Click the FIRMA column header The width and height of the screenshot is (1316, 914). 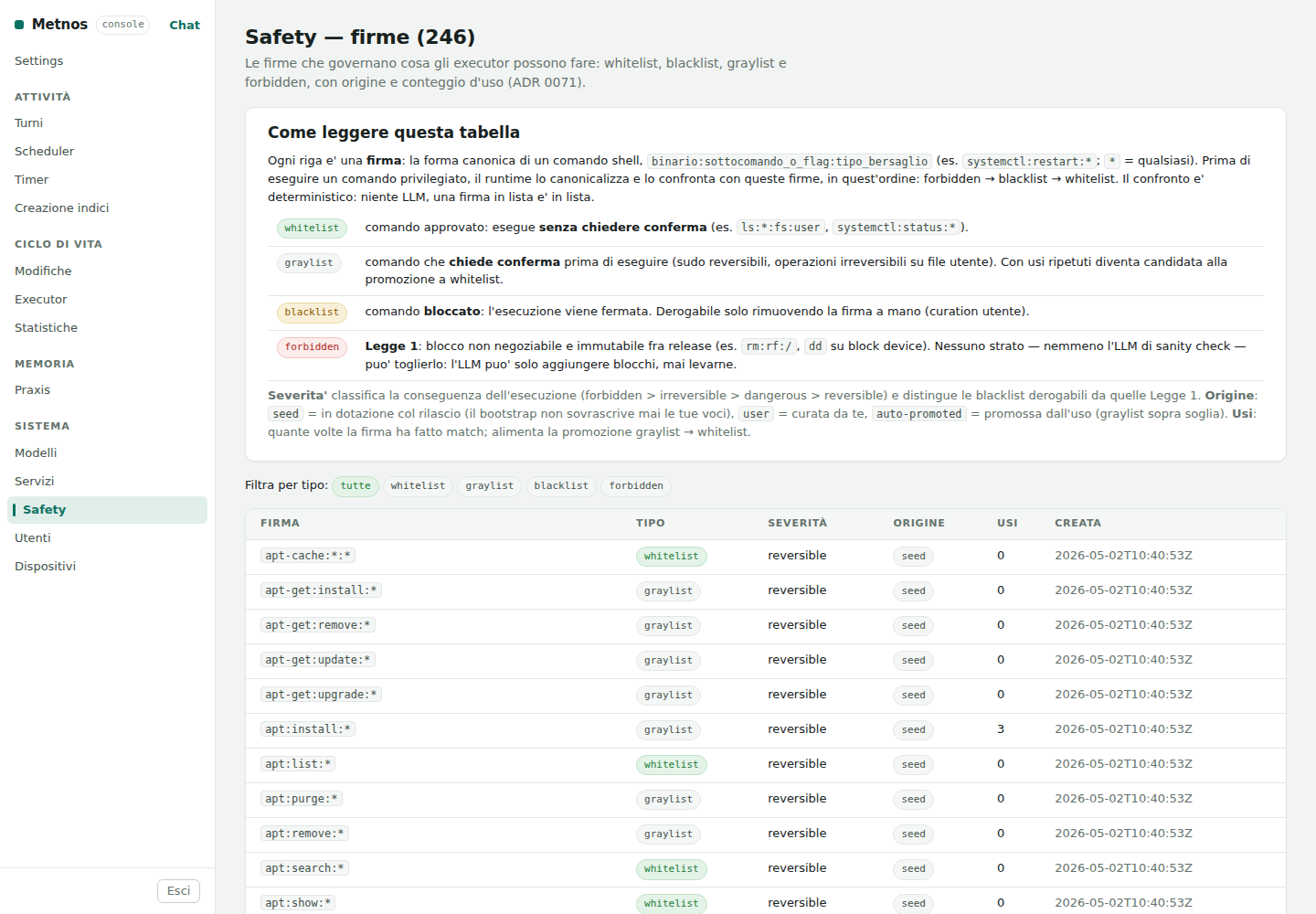(280, 524)
